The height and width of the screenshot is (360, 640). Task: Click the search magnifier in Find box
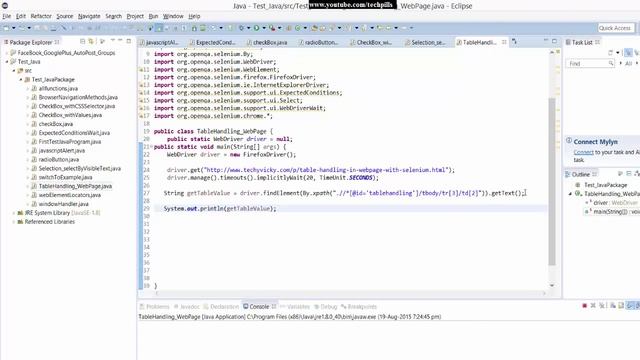[611, 64]
